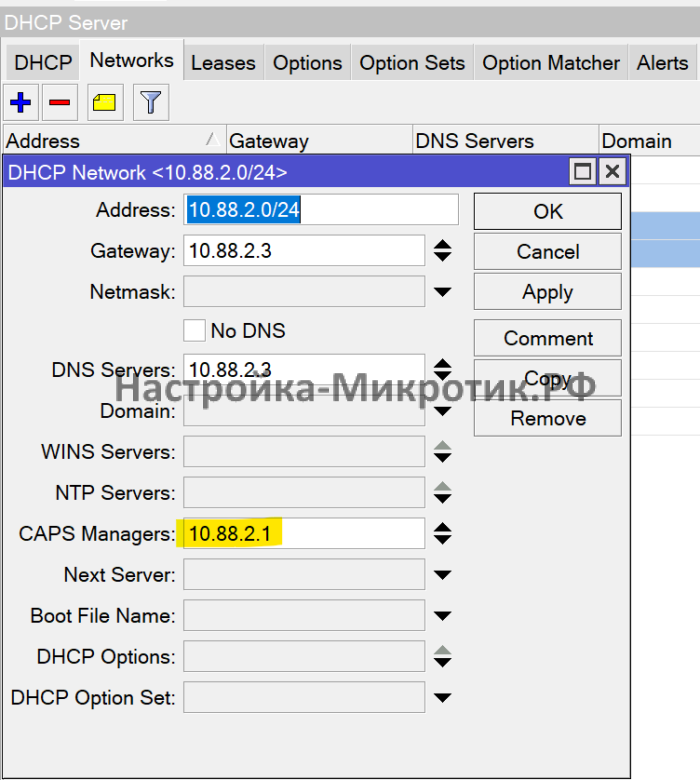The height and width of the screenshot is (780, 700).
Task: Click the Boot File Name input field
Action: click(x=304, y=616)
